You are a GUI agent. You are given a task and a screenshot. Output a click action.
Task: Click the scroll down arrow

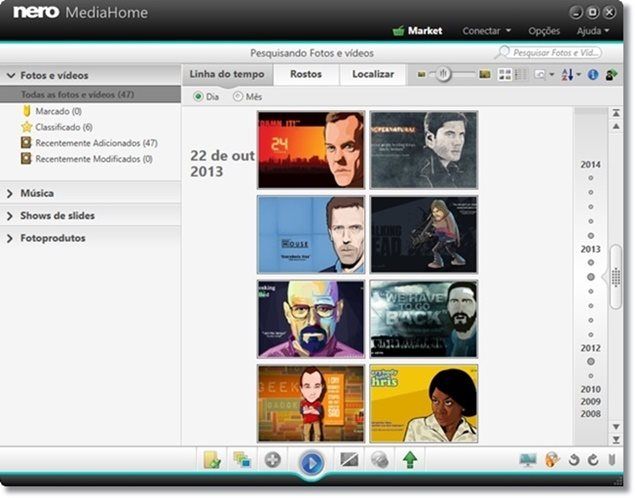tap(616, 426)
